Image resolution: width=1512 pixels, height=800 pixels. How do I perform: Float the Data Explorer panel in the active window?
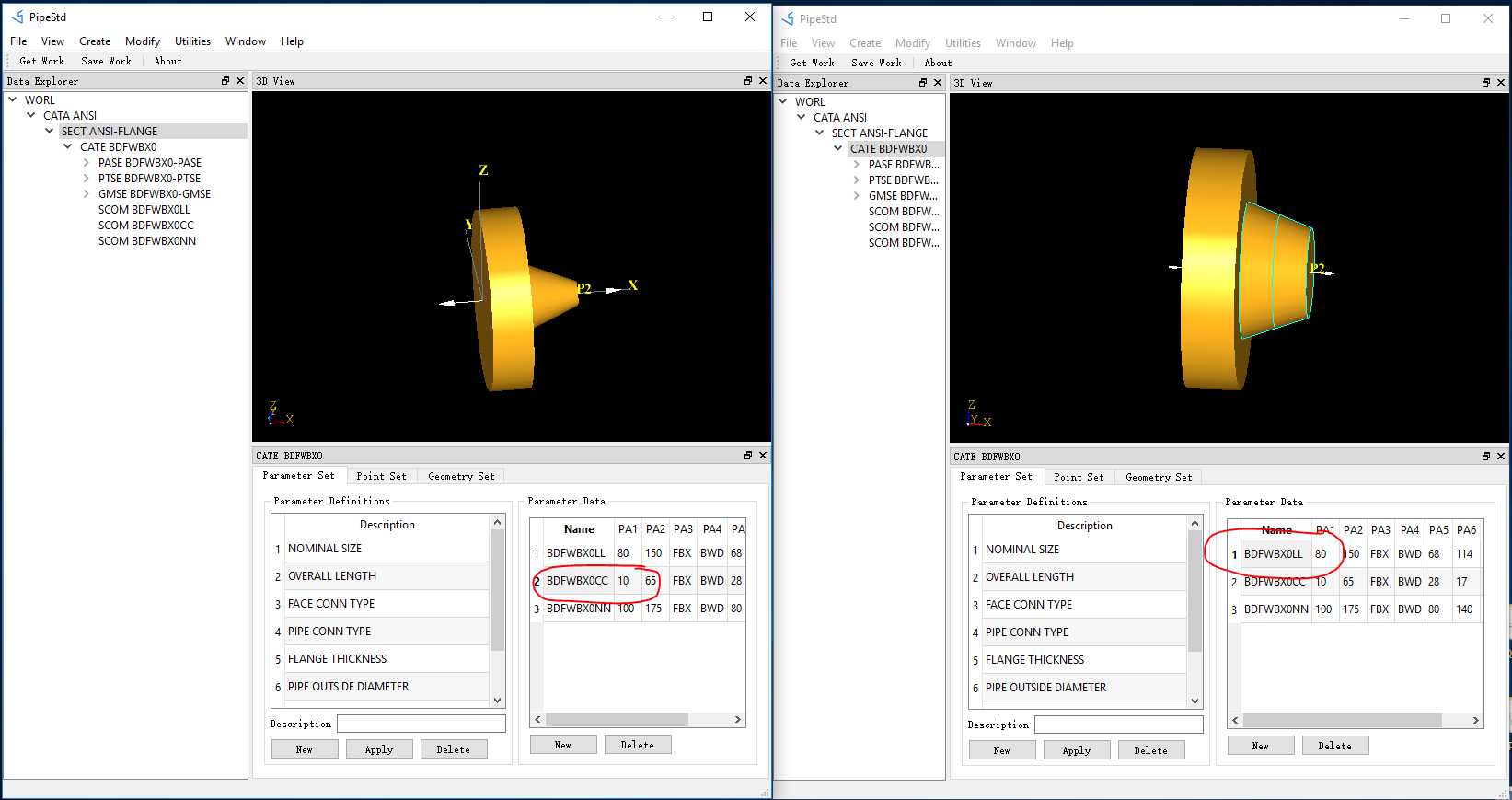tap(225, 81)
